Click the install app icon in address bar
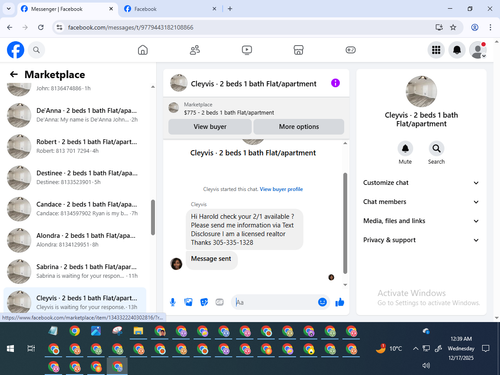The image size is (500, 375). coord(439,27)
